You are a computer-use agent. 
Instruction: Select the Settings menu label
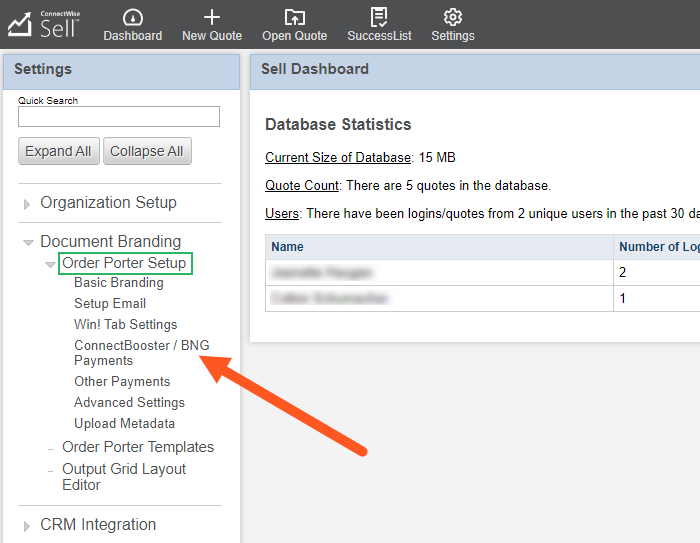coord(453,36)
